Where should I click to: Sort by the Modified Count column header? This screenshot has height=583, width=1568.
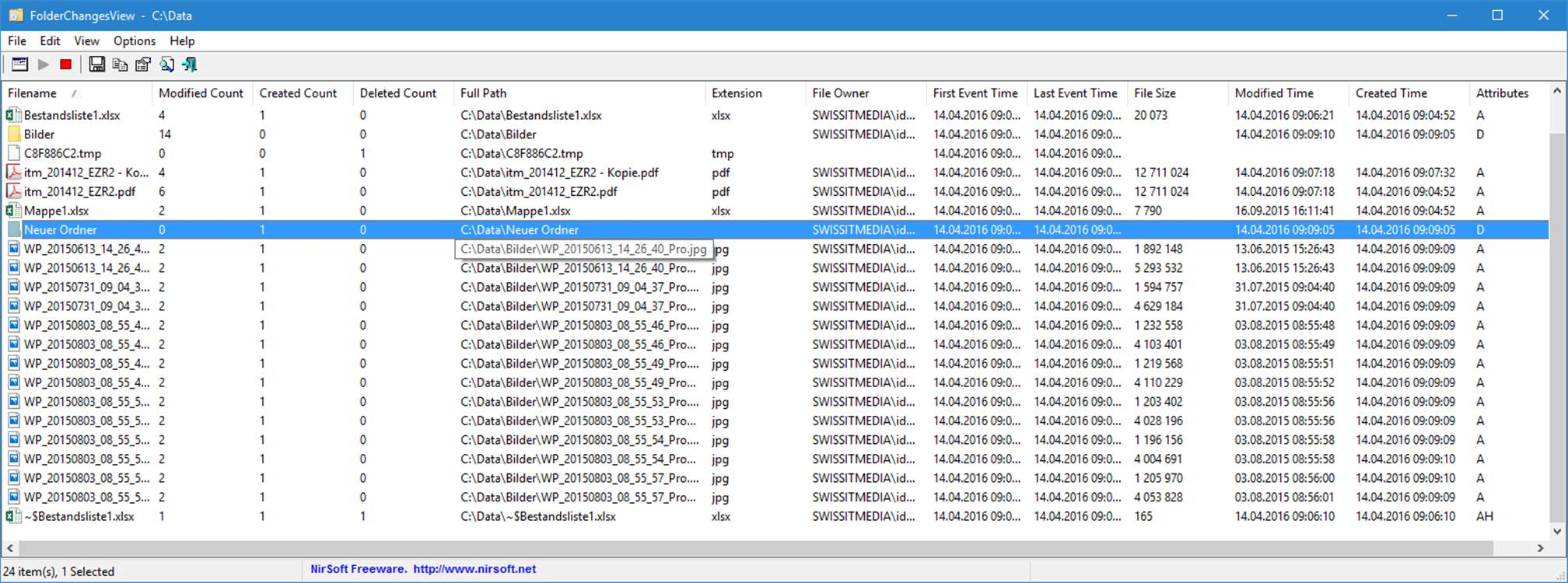pyautogui.click(x=202, y=93)
